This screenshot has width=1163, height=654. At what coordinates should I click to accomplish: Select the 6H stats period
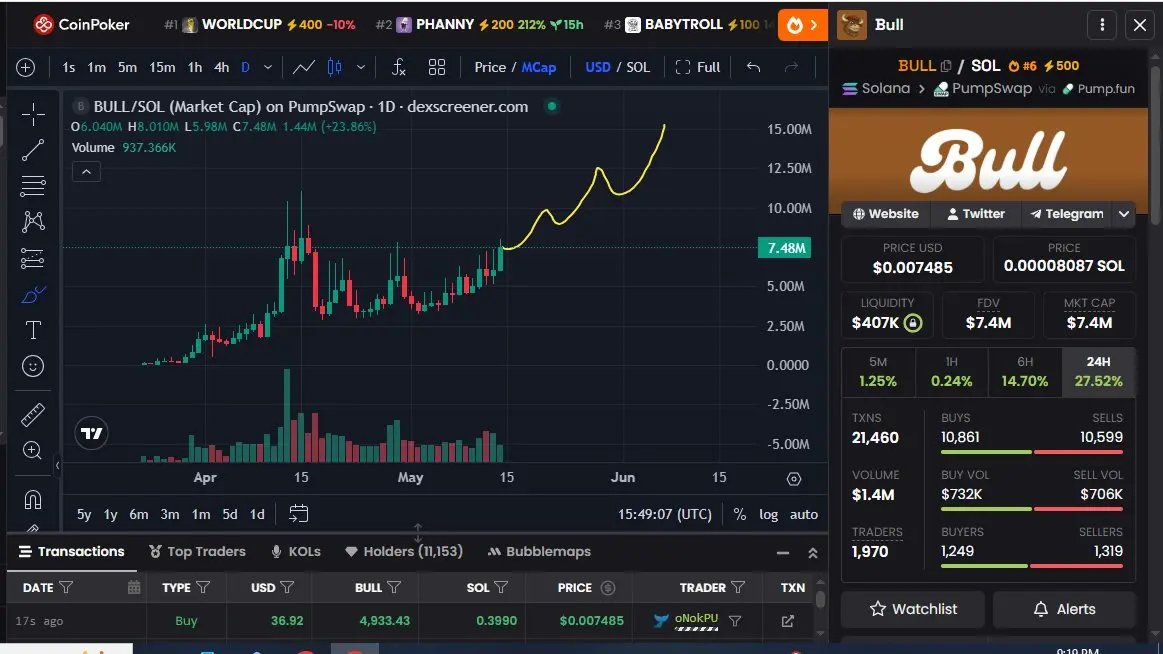(1025, 371)
